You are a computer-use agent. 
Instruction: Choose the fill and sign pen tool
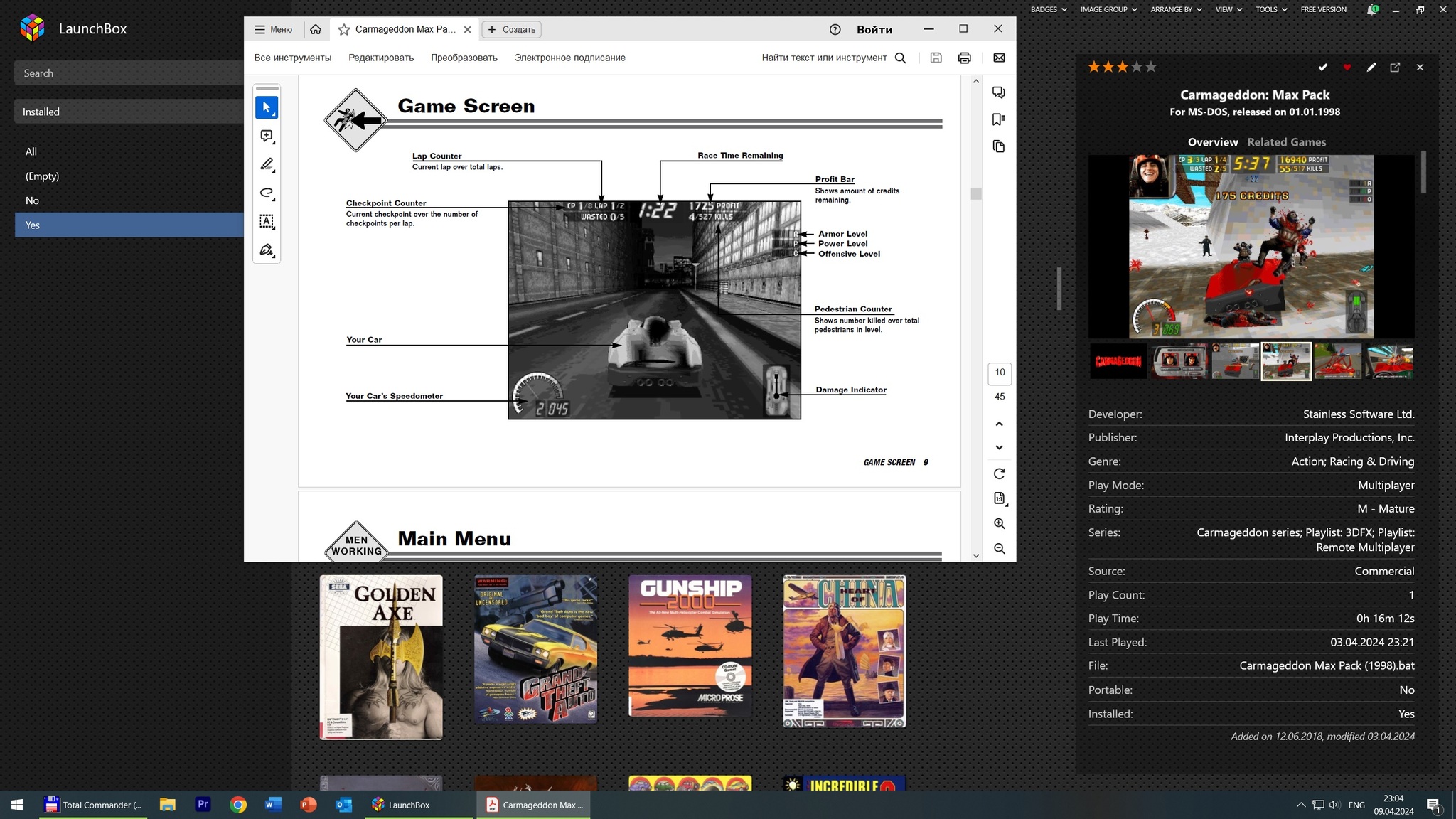click(267, 250)
